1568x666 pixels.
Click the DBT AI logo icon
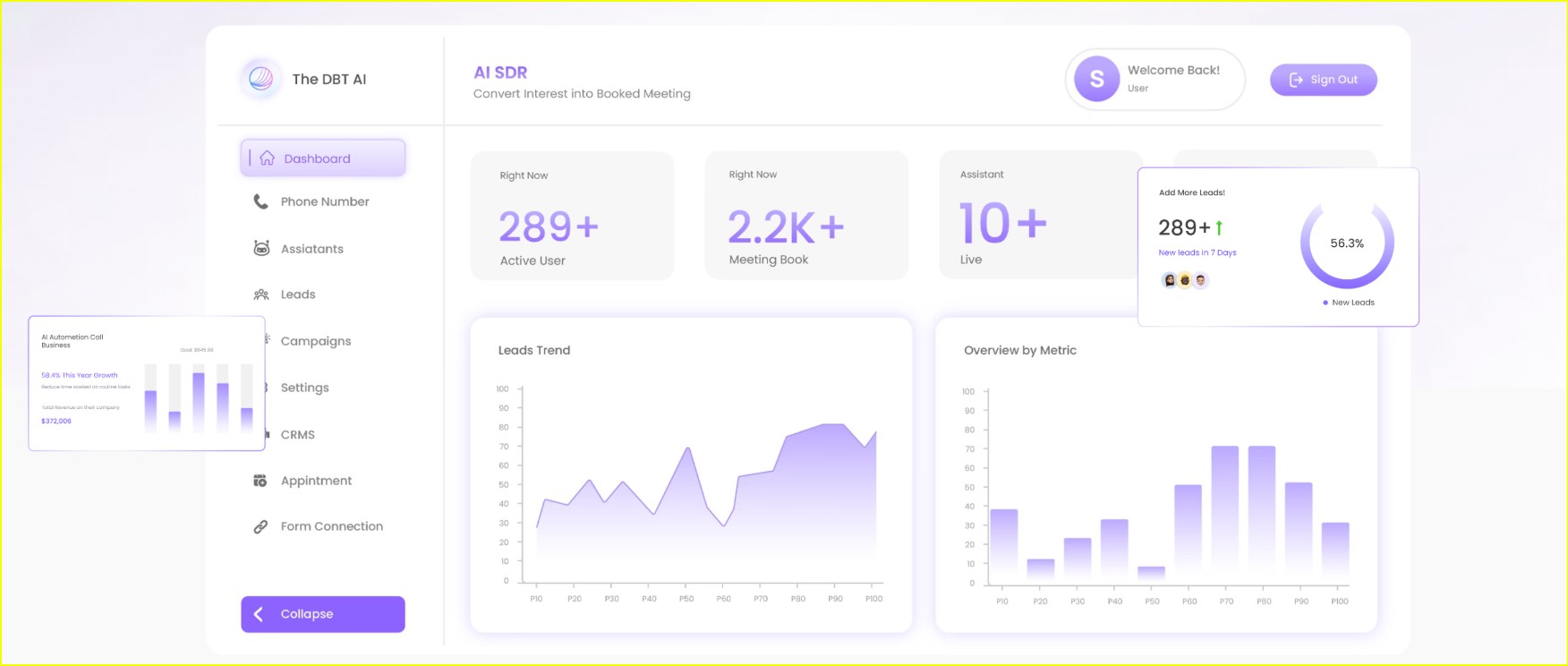click(260, 79)
